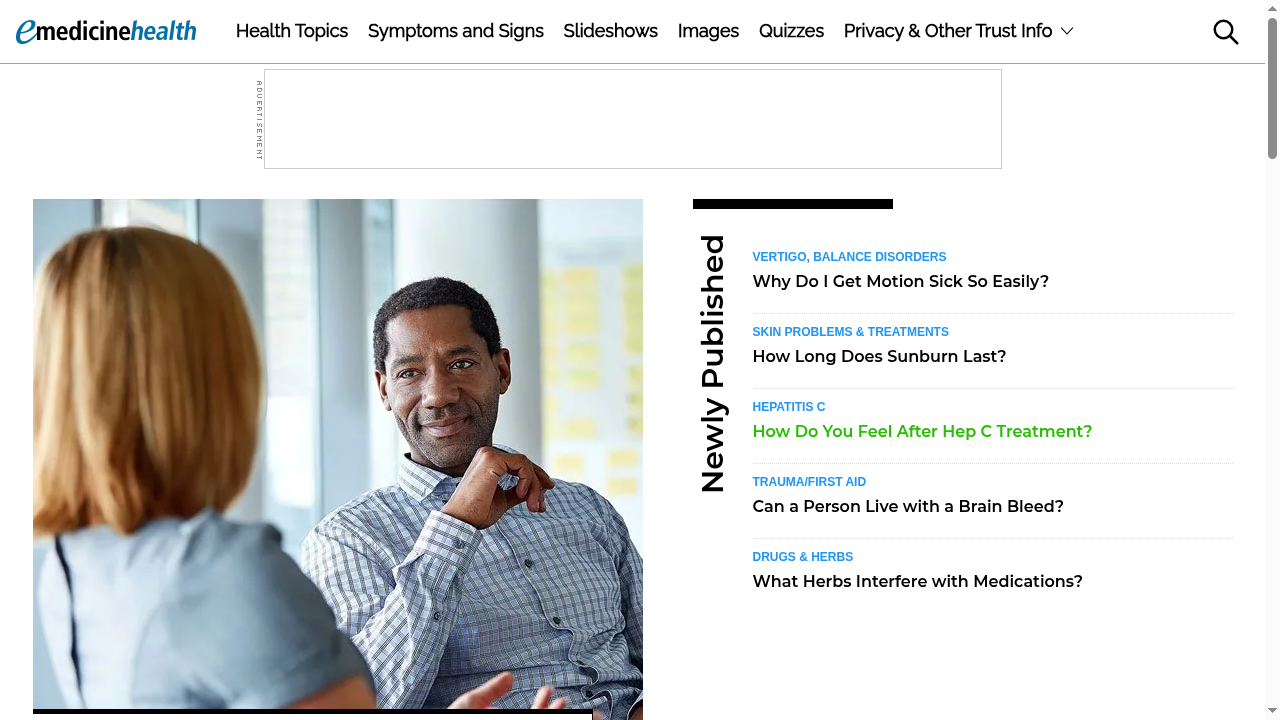Select Images in navigation bar
This screenshot has width=1280, height=720.
click(708, 31)
